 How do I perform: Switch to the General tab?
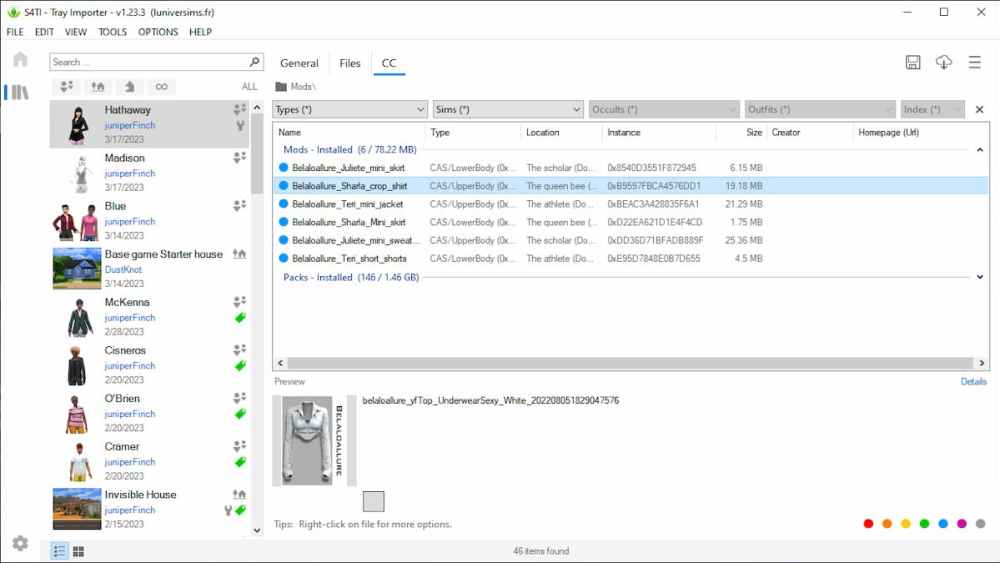299,63
